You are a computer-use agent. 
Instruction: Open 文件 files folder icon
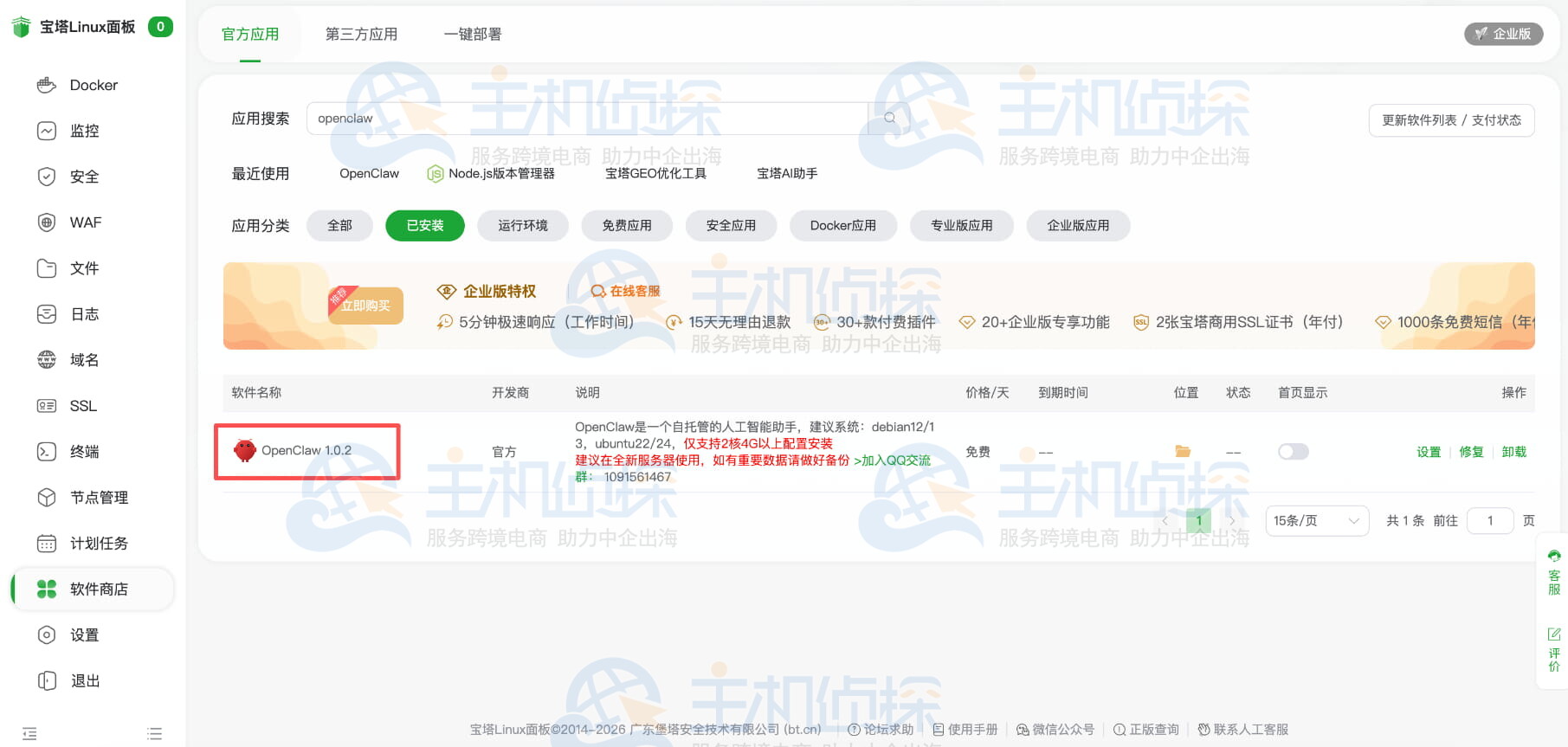click(47, 268)
